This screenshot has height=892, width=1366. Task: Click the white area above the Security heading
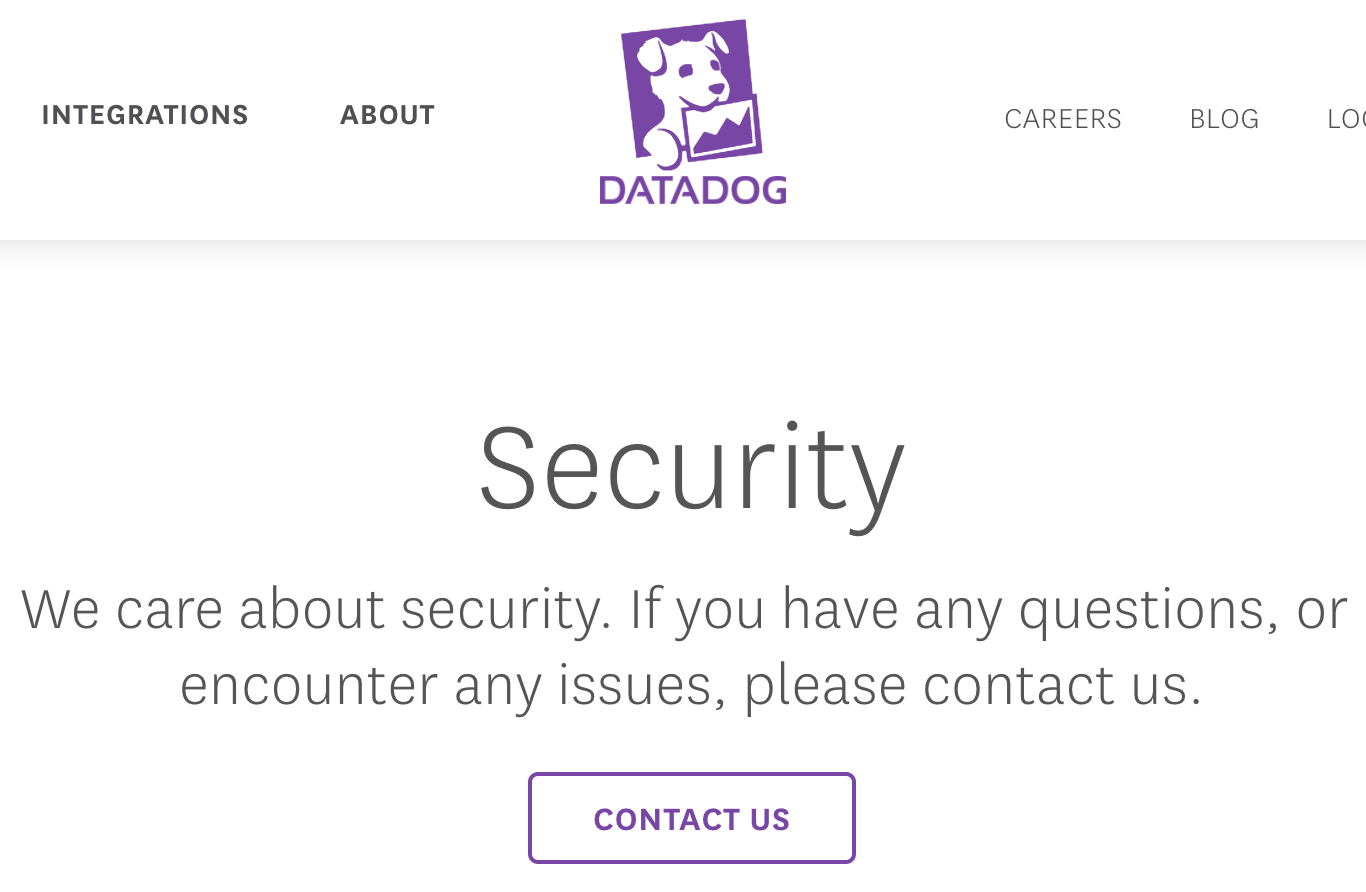tap(683, 330)
